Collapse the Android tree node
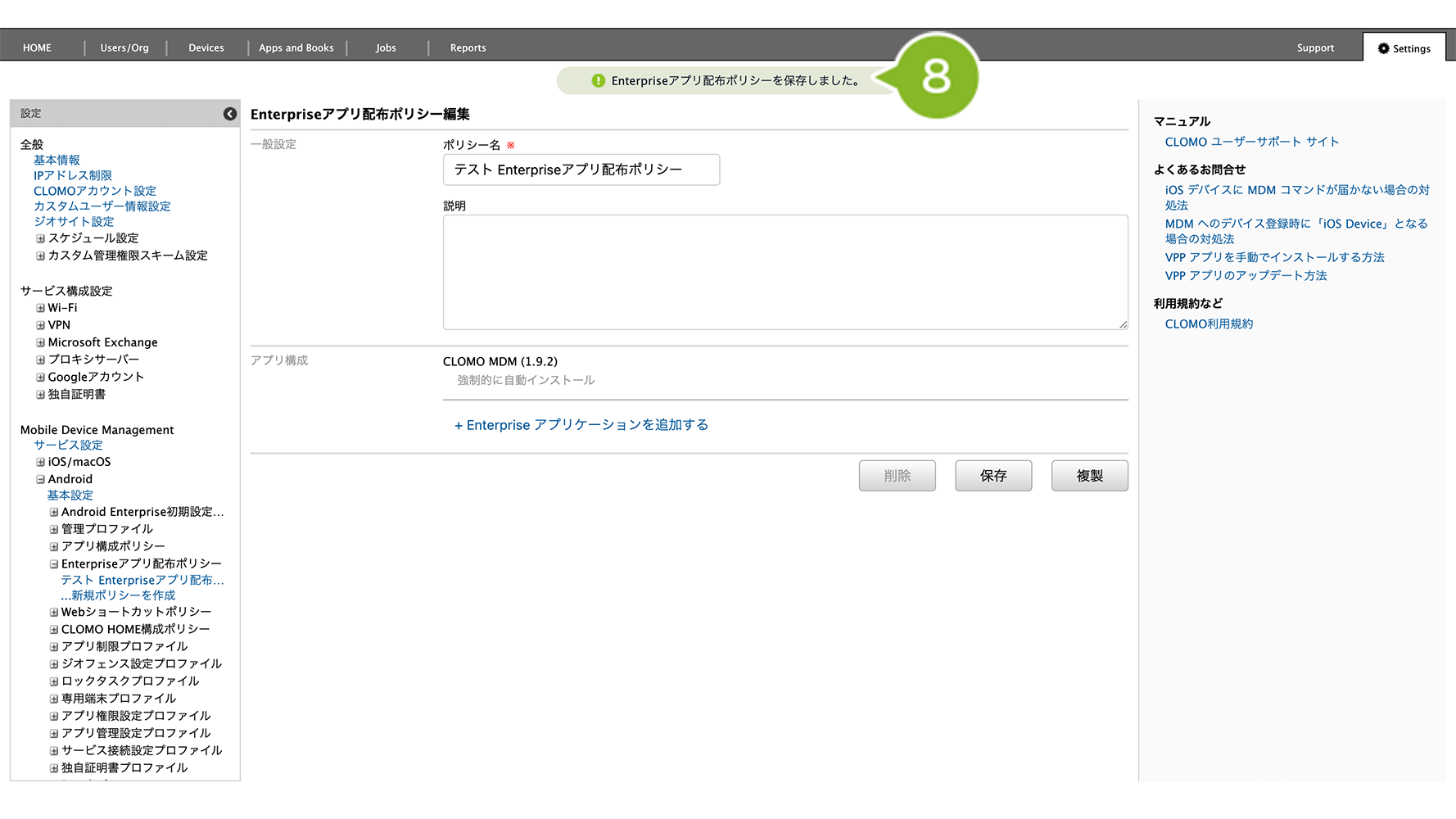 click(x=40, y=479)
